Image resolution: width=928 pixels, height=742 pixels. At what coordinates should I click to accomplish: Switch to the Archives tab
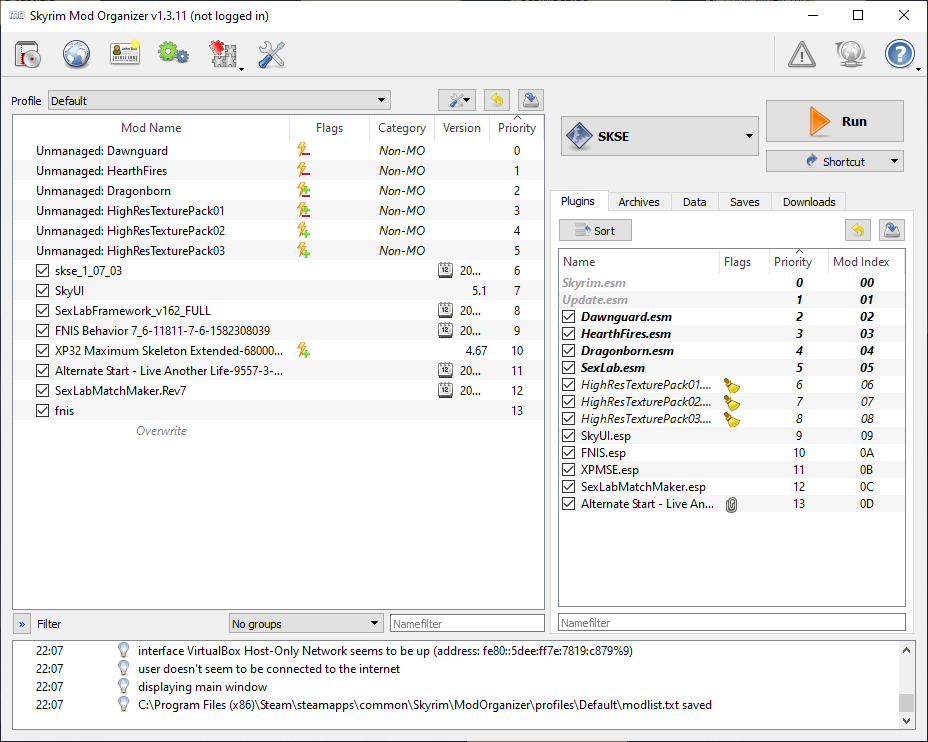click(x=639, y=202)
